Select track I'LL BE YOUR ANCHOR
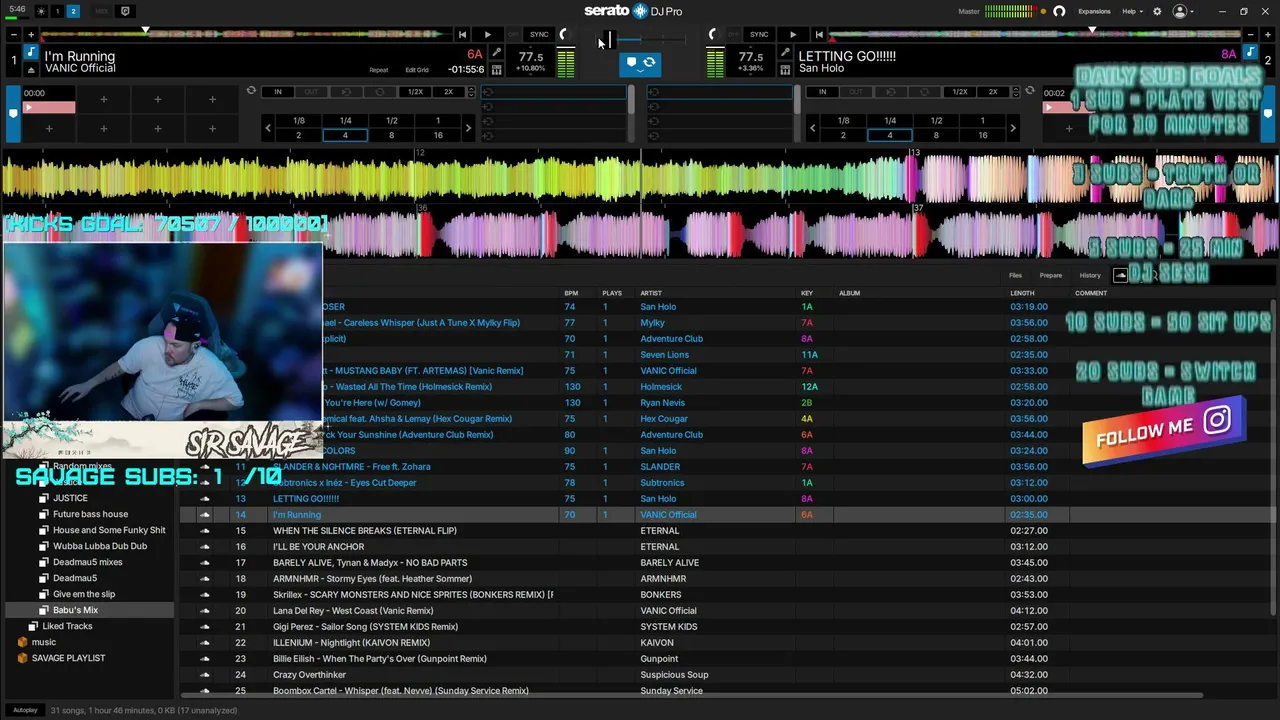The image size is (1280, 720). pos(318,547)
